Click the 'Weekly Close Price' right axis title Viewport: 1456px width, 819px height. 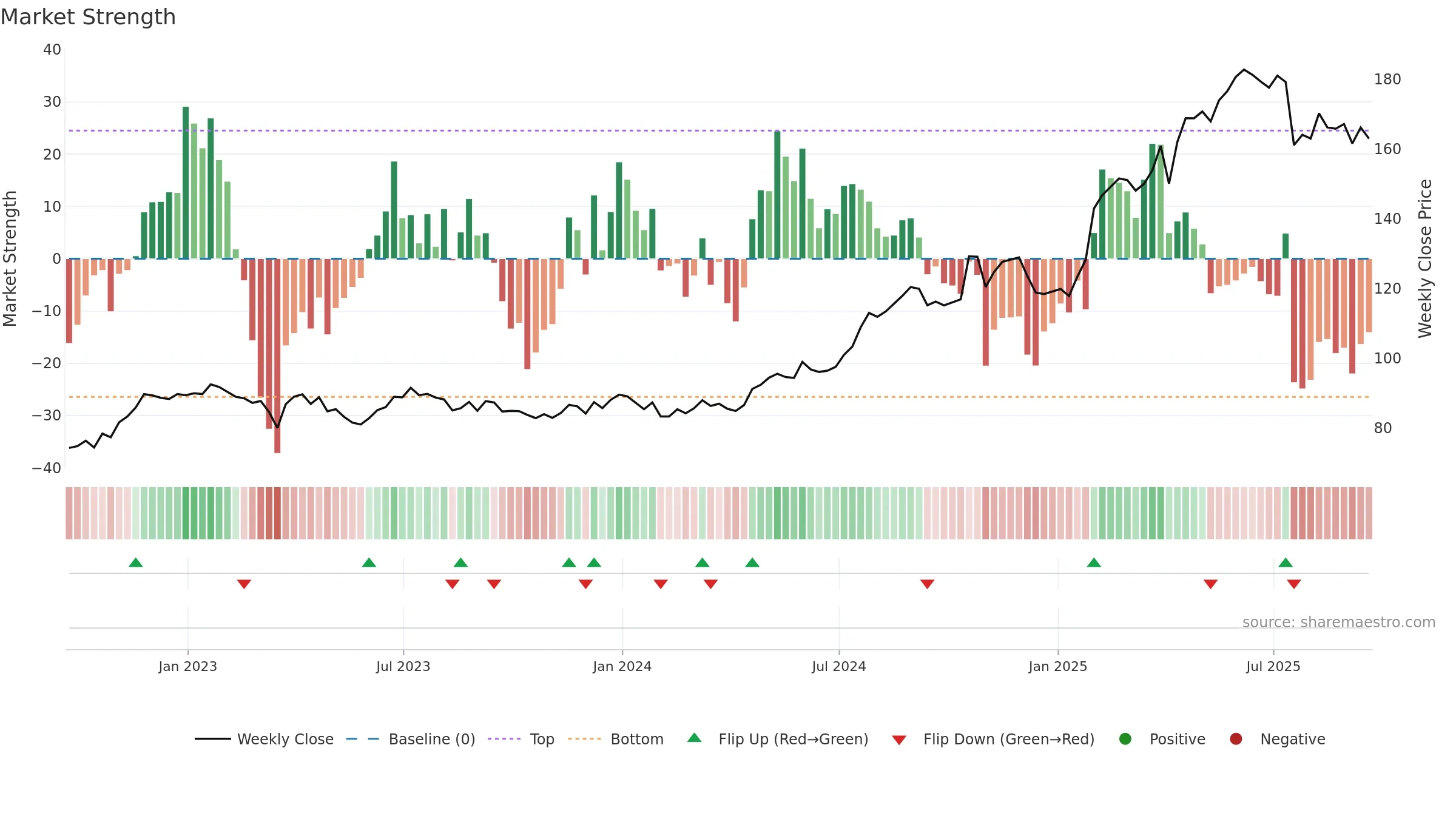pyautogui.click(x=1425, y=258)
